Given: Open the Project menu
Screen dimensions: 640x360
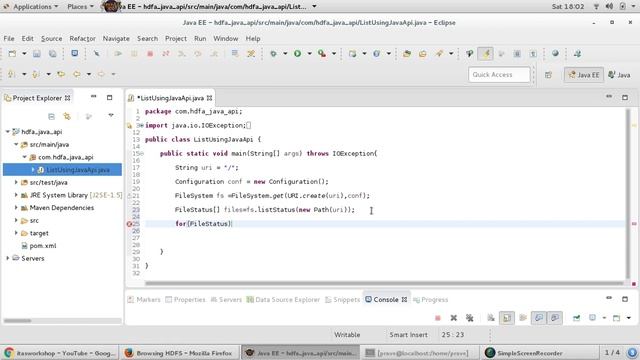Looking at the screenshot, I should [x=176, y=38].
